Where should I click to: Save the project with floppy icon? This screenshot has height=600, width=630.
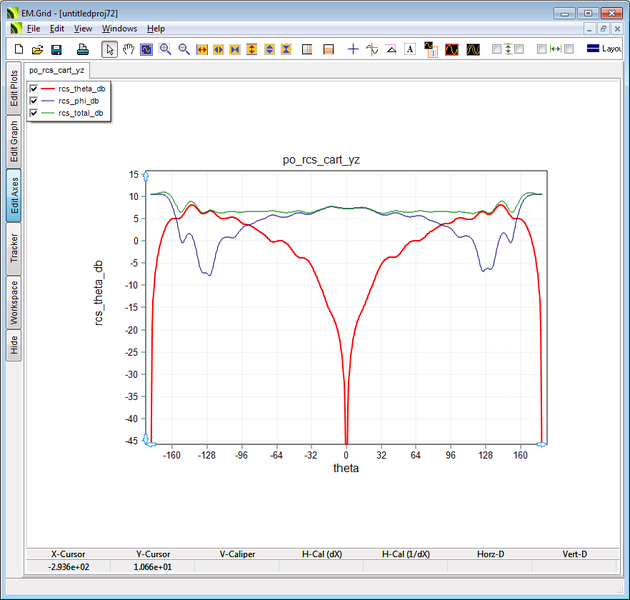(x=56, y=49)
